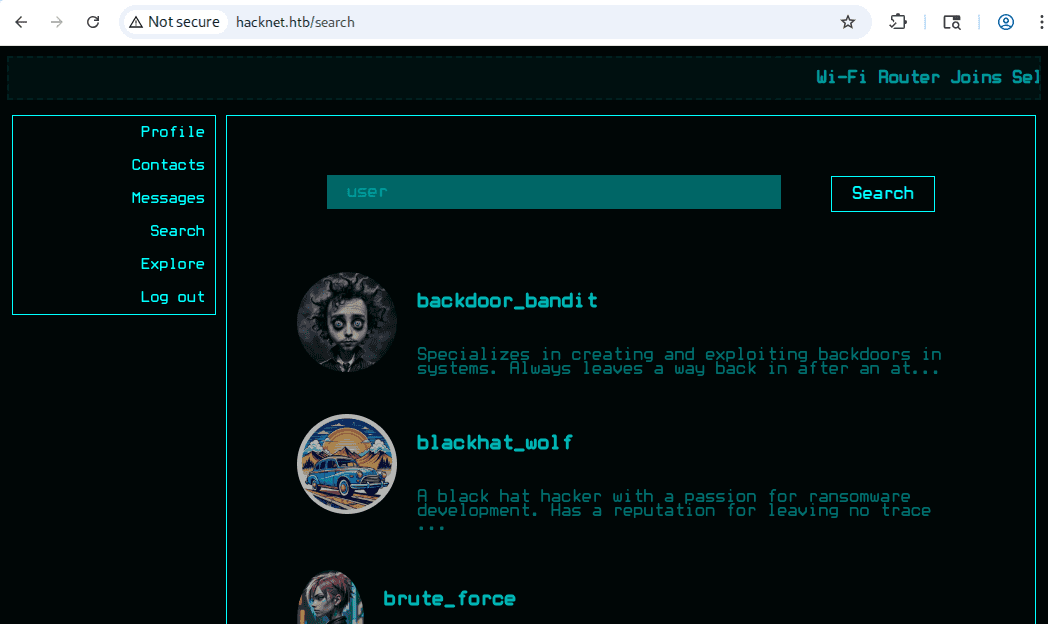Open the Profile sidebar link
This screenshot has height=624, width=1048.
coord(172,132)
